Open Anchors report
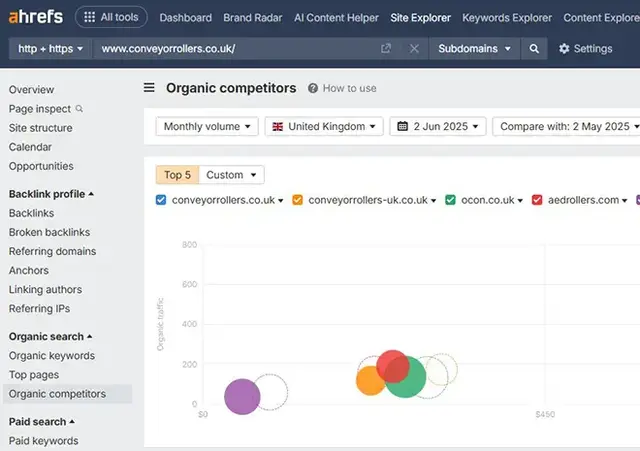 point(29,270)
